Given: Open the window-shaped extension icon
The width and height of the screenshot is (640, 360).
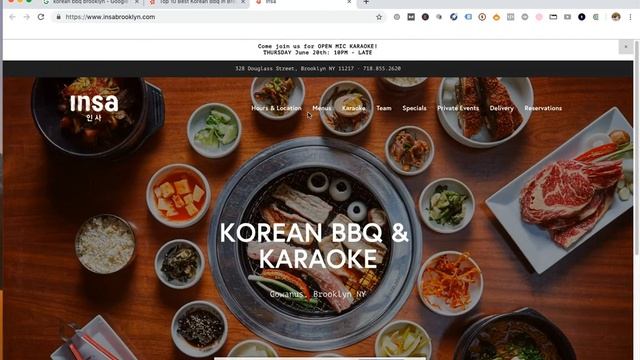Looking at the screenshot, I should pyautogui.click(x=553, y=17).
